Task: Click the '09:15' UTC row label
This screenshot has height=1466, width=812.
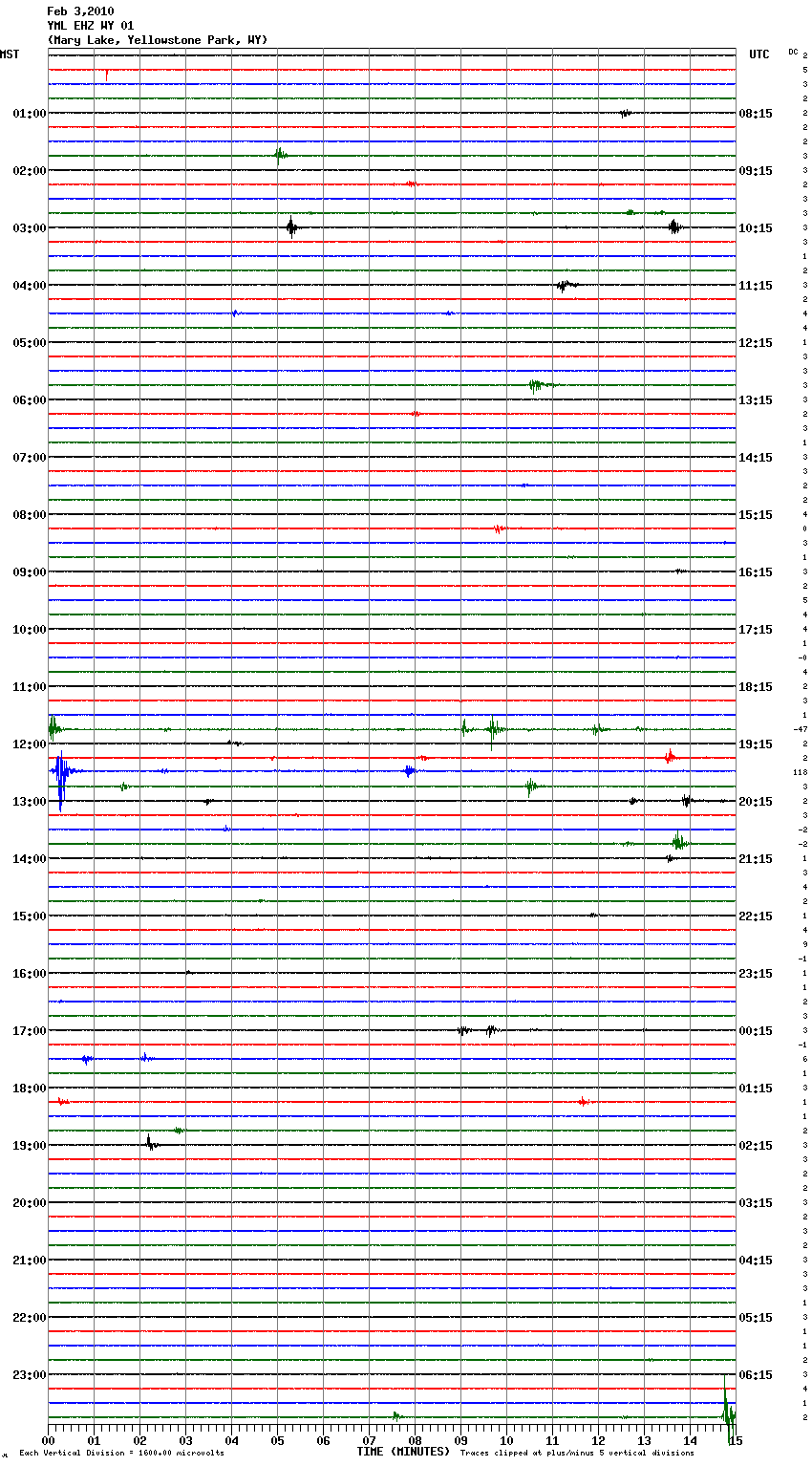Action: pos(756,171)
